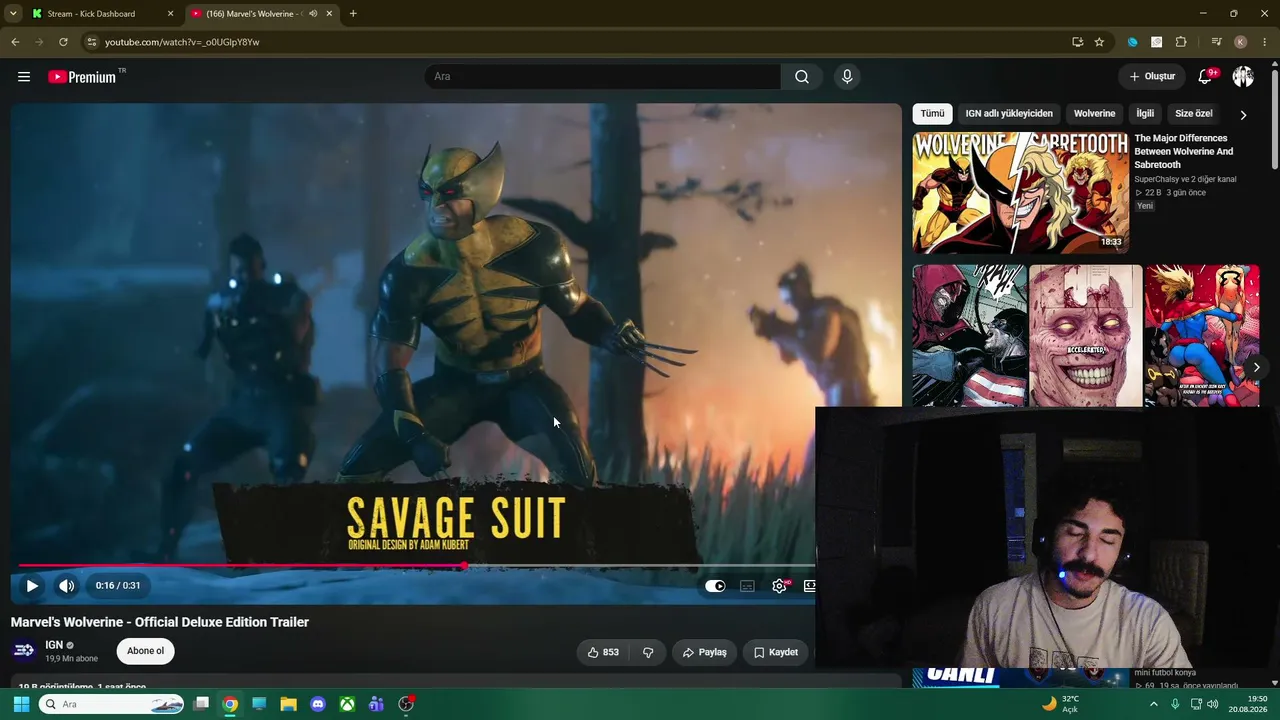Image resolution: width=1280 pixels, height=720 pixels.
Task: Click the Oluştur create button
Action: [1152, 77]
